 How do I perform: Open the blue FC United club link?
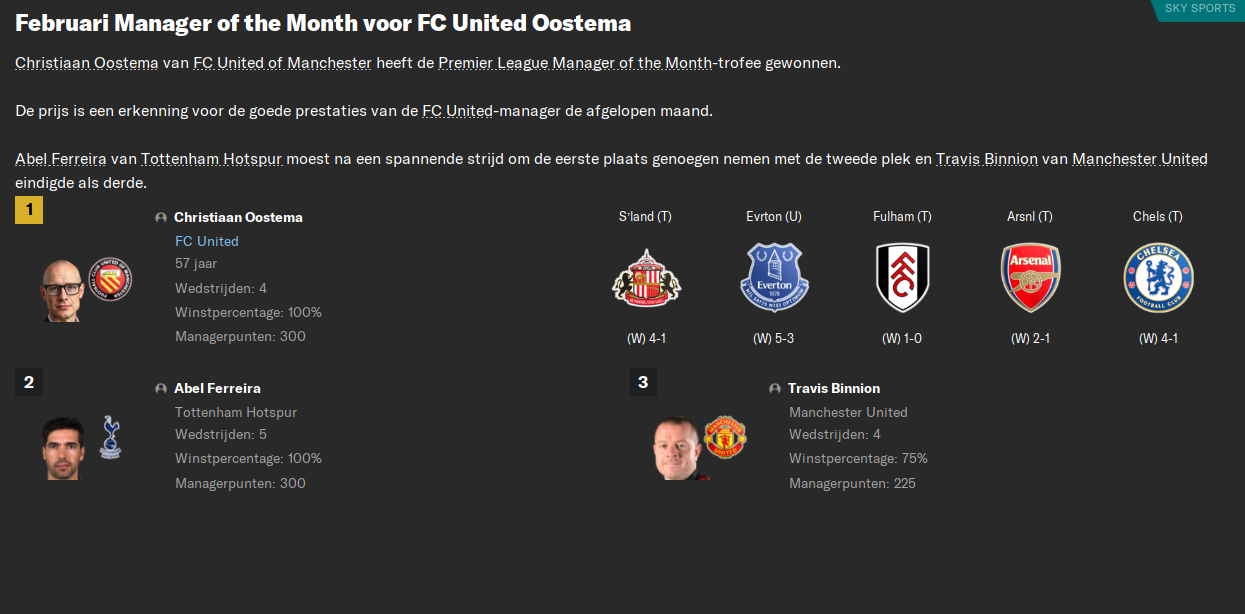pos(207,241)
